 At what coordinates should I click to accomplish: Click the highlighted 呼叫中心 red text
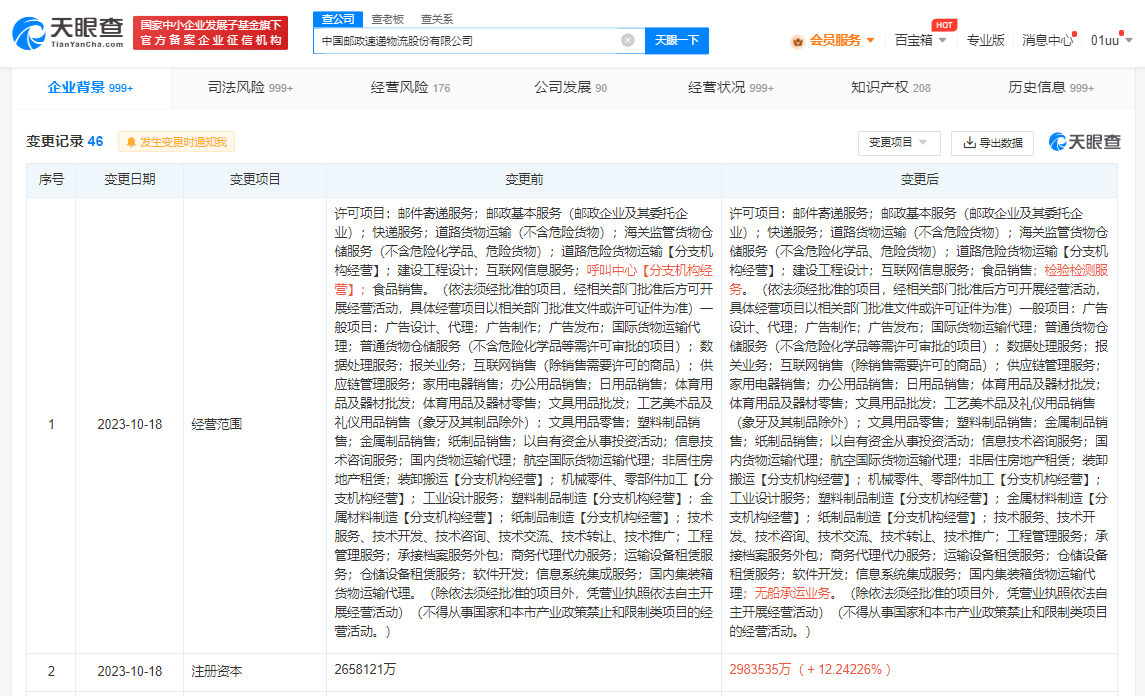[x=612, y=270]
